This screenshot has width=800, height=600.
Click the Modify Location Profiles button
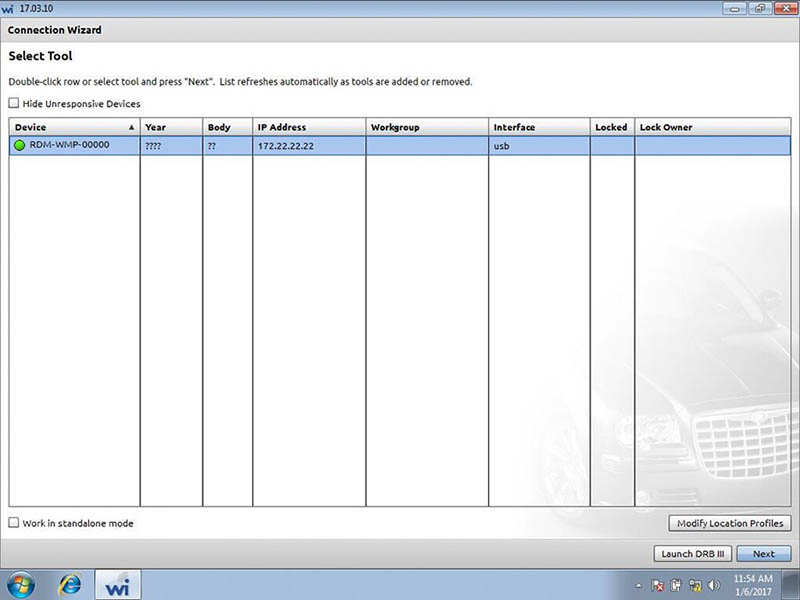tap(730, 523)
